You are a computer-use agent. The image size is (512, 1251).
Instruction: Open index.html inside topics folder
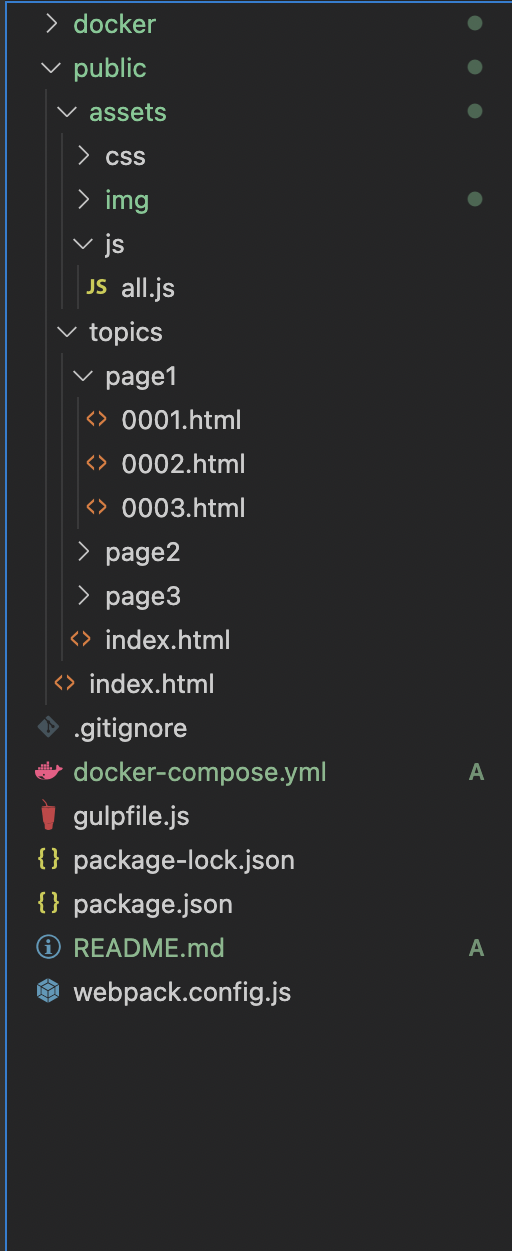point(168,640)
